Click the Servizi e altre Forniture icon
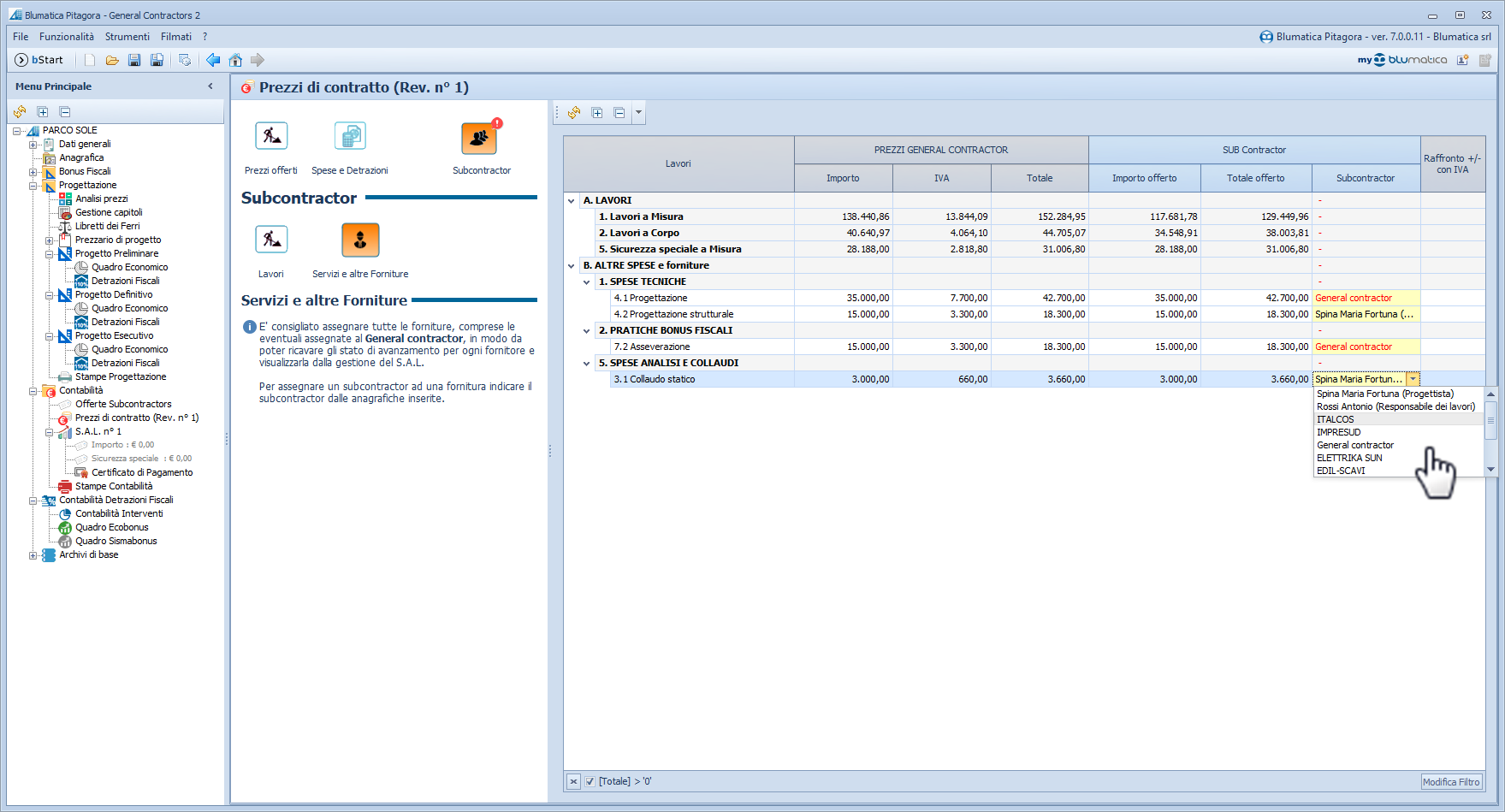This screenshot has height=812, width=1505. point(360,240)
